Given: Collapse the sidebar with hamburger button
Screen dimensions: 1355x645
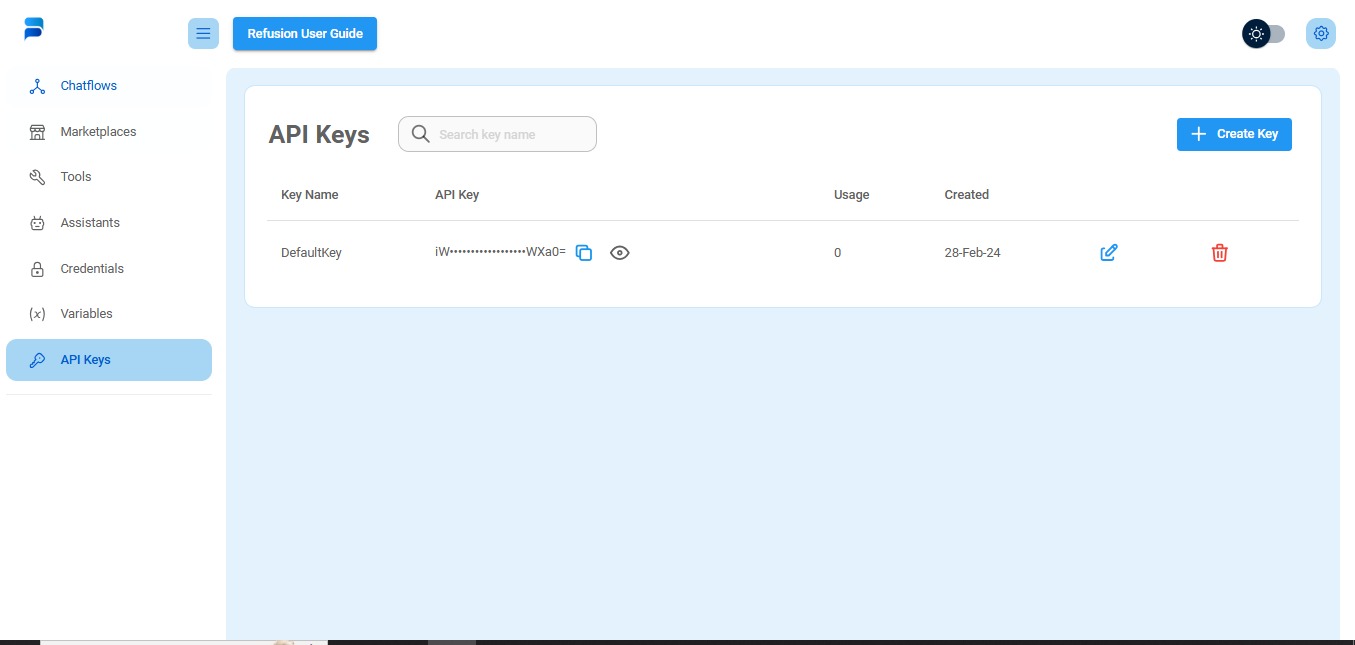Looking at the screenshot, I should pos(203,34).
